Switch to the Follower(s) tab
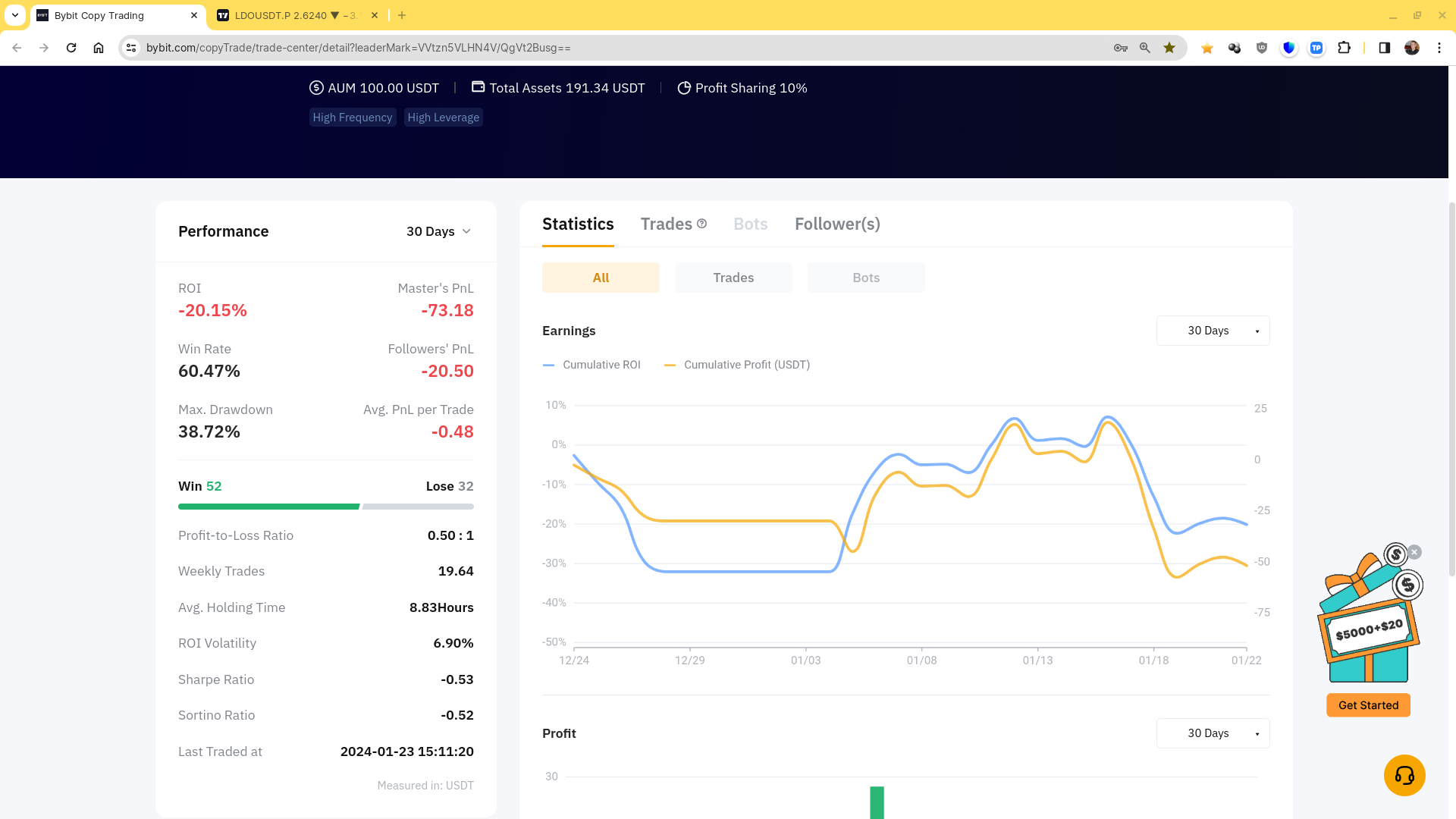This screenshot has height=819, width=1456. (837, 224)
